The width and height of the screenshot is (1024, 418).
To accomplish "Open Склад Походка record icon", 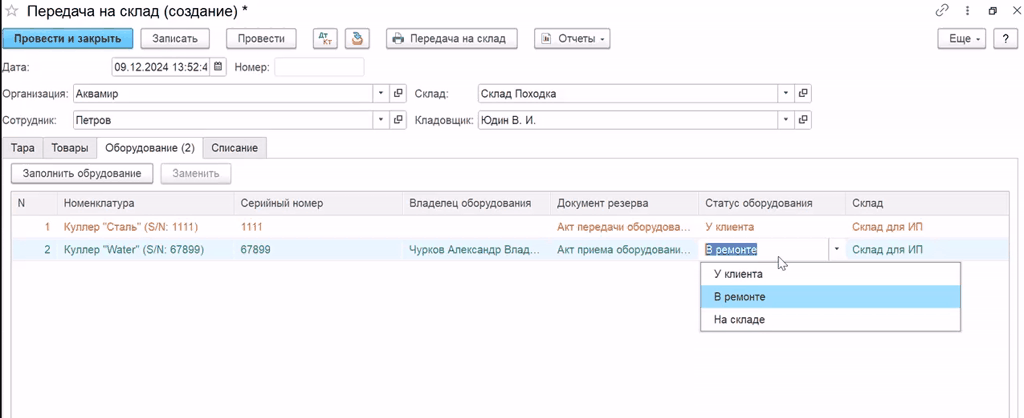I will click(803, 94).
